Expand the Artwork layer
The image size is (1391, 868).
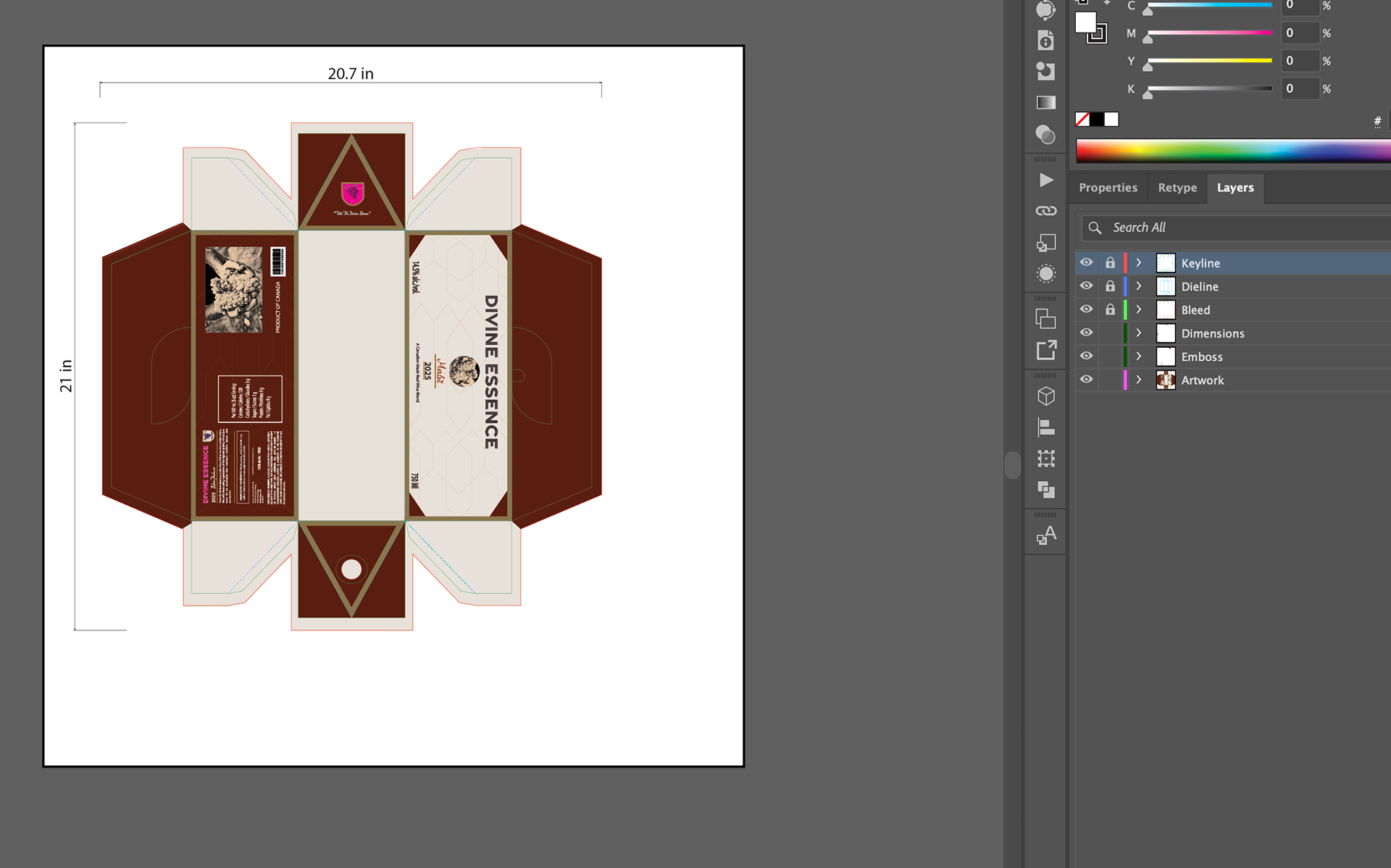1139,380
